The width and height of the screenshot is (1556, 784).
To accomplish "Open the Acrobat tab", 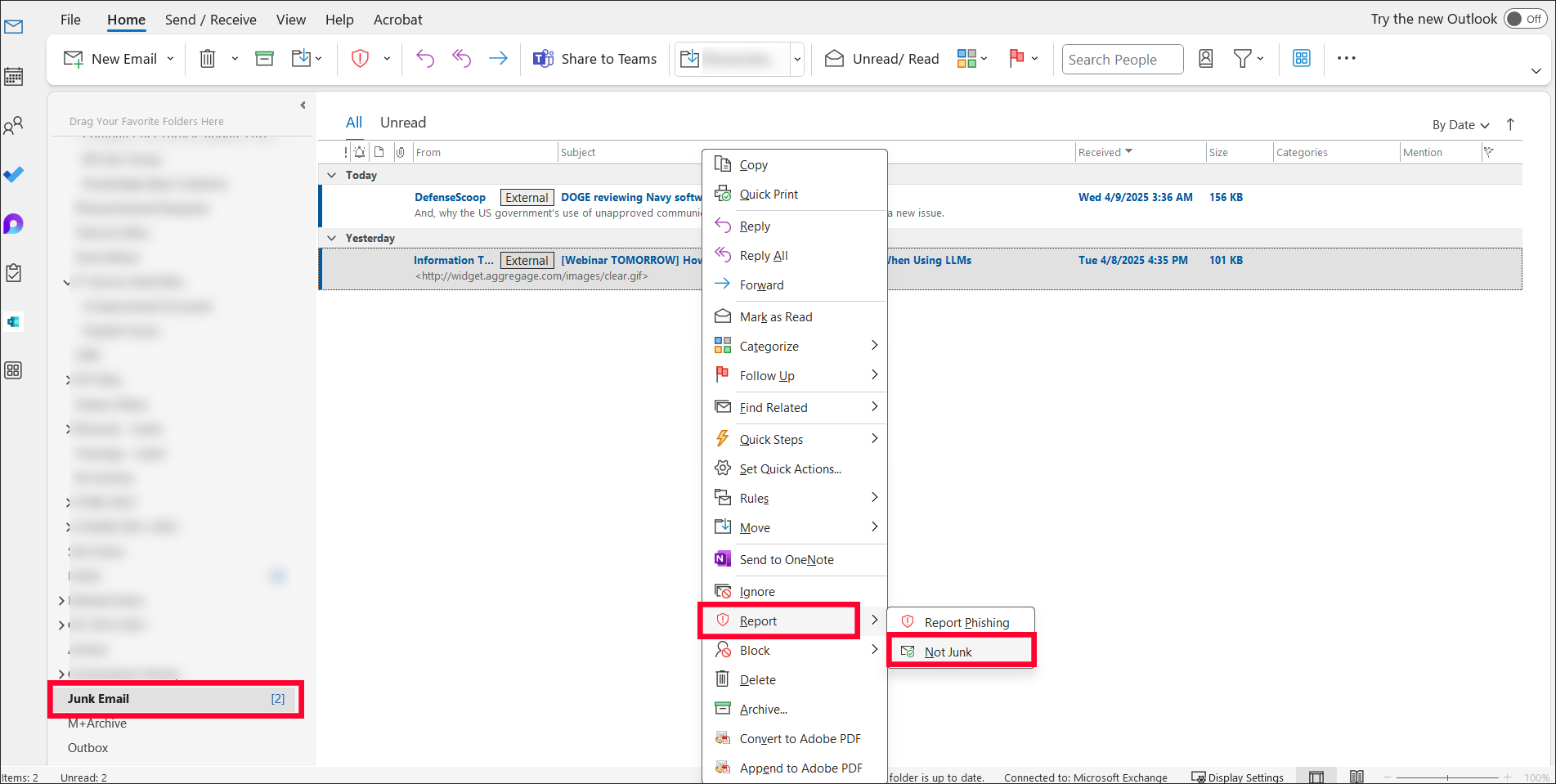I will click(398, 20).
